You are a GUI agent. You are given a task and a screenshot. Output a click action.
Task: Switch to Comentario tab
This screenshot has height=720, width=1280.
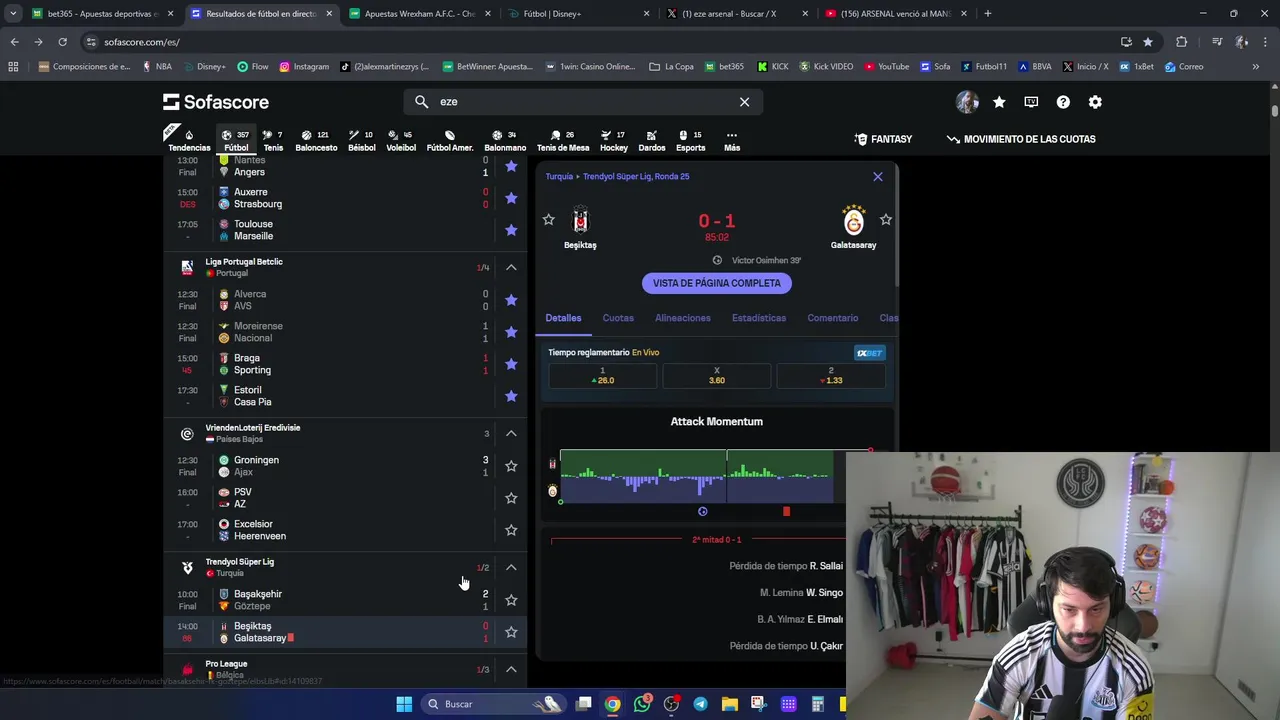pos(833,318)
